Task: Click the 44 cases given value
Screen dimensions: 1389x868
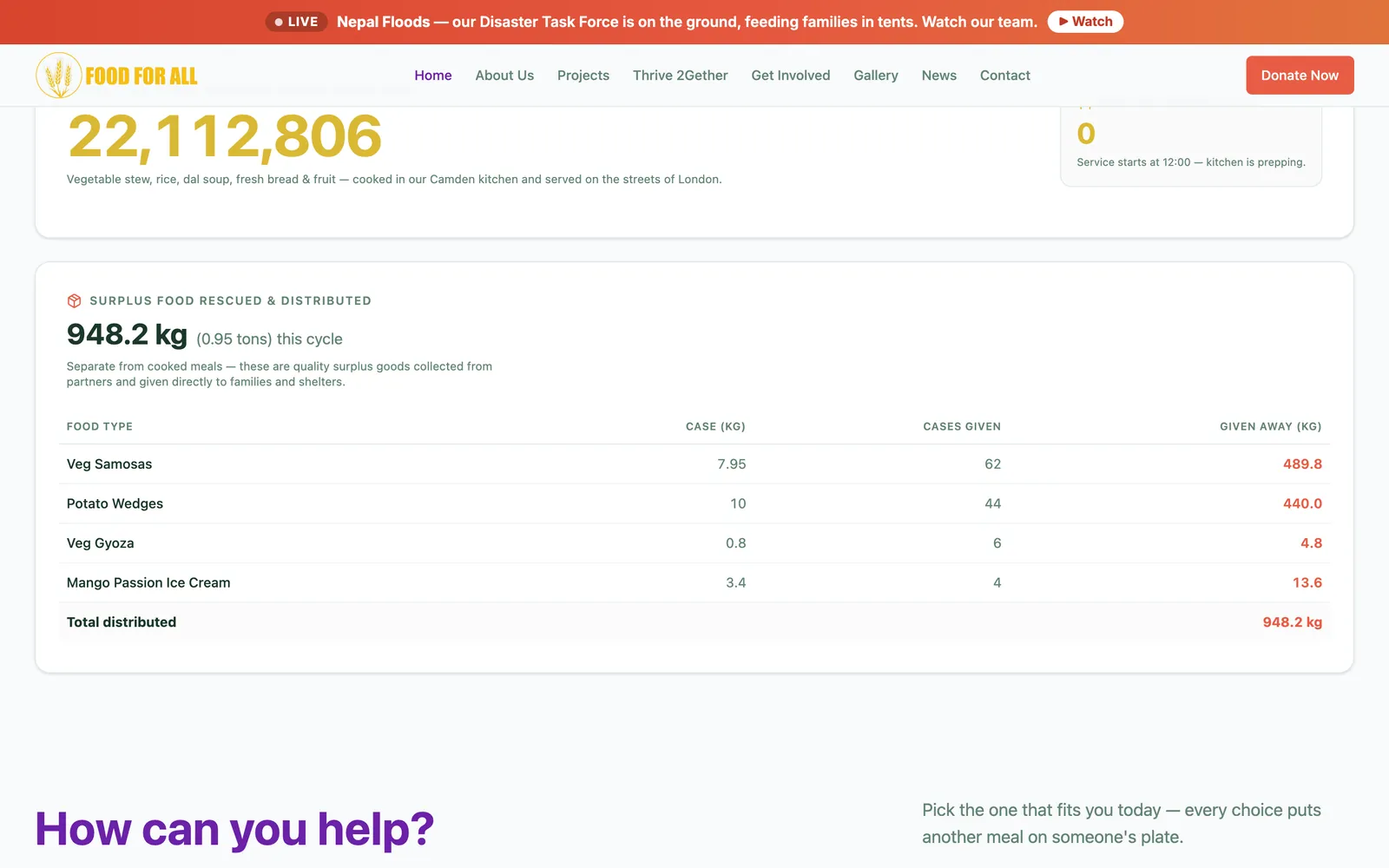Action: 992,503
